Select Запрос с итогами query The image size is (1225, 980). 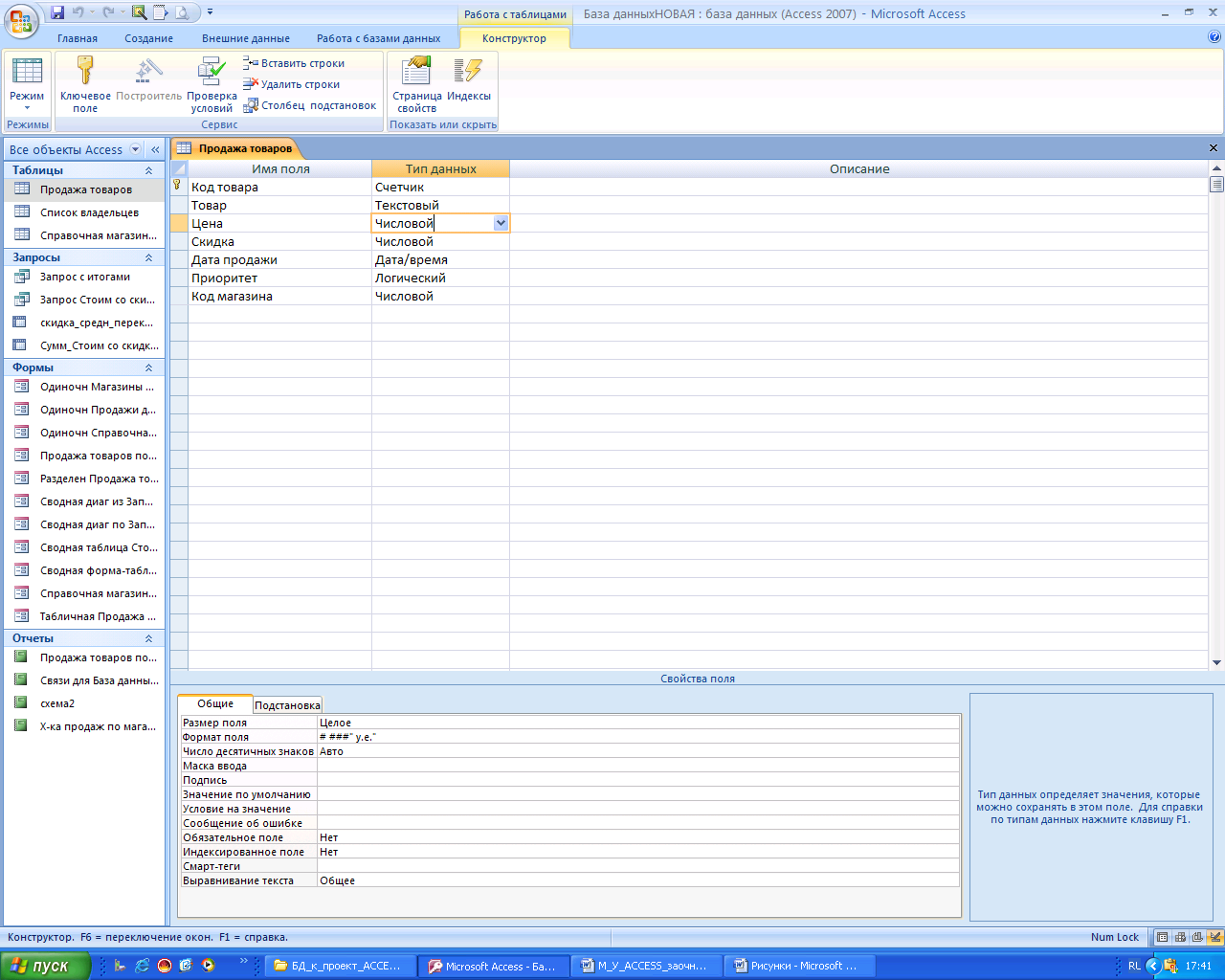pos(84,277)
